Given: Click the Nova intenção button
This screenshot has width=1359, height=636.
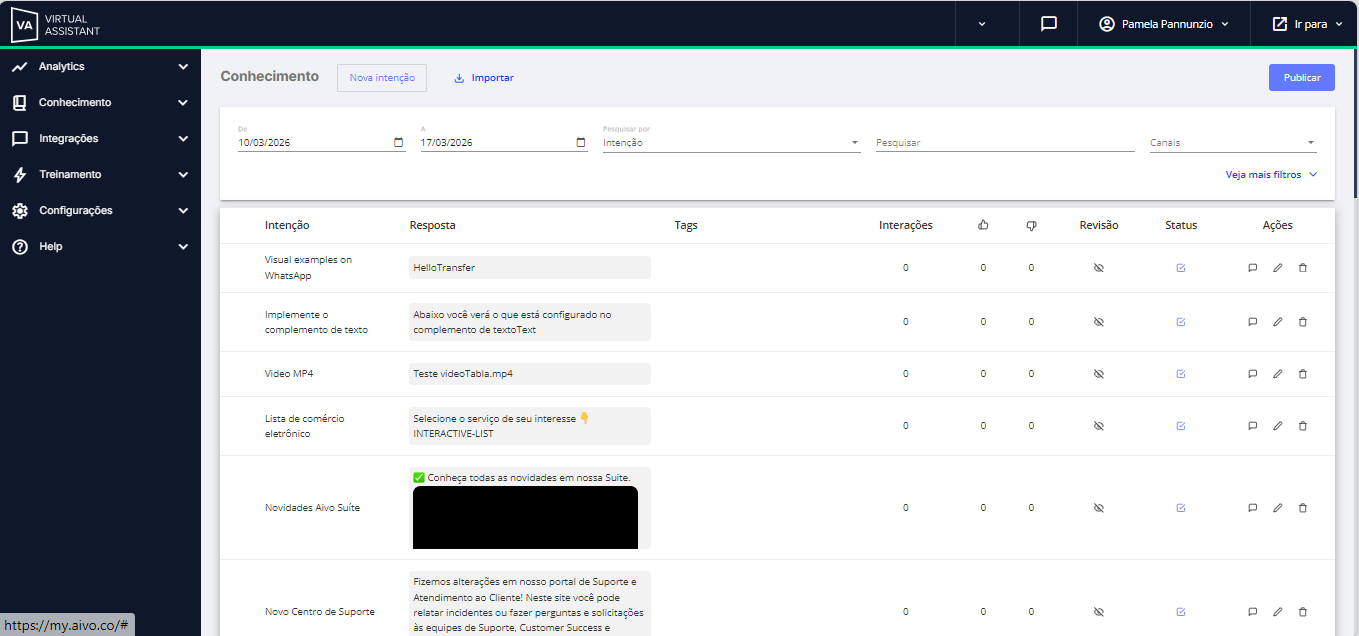Looking at the screenshot, I should tap(382, 78).
